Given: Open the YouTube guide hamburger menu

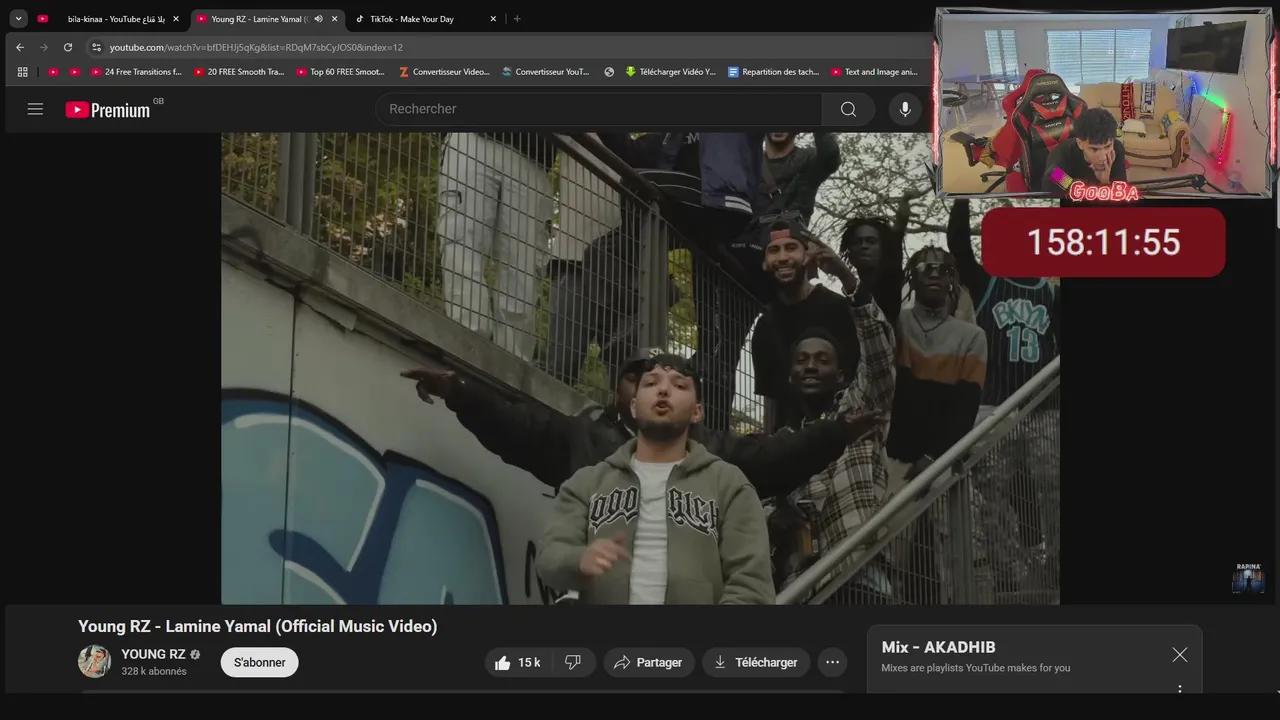Looking at the screenshot, I should [35, 109].
